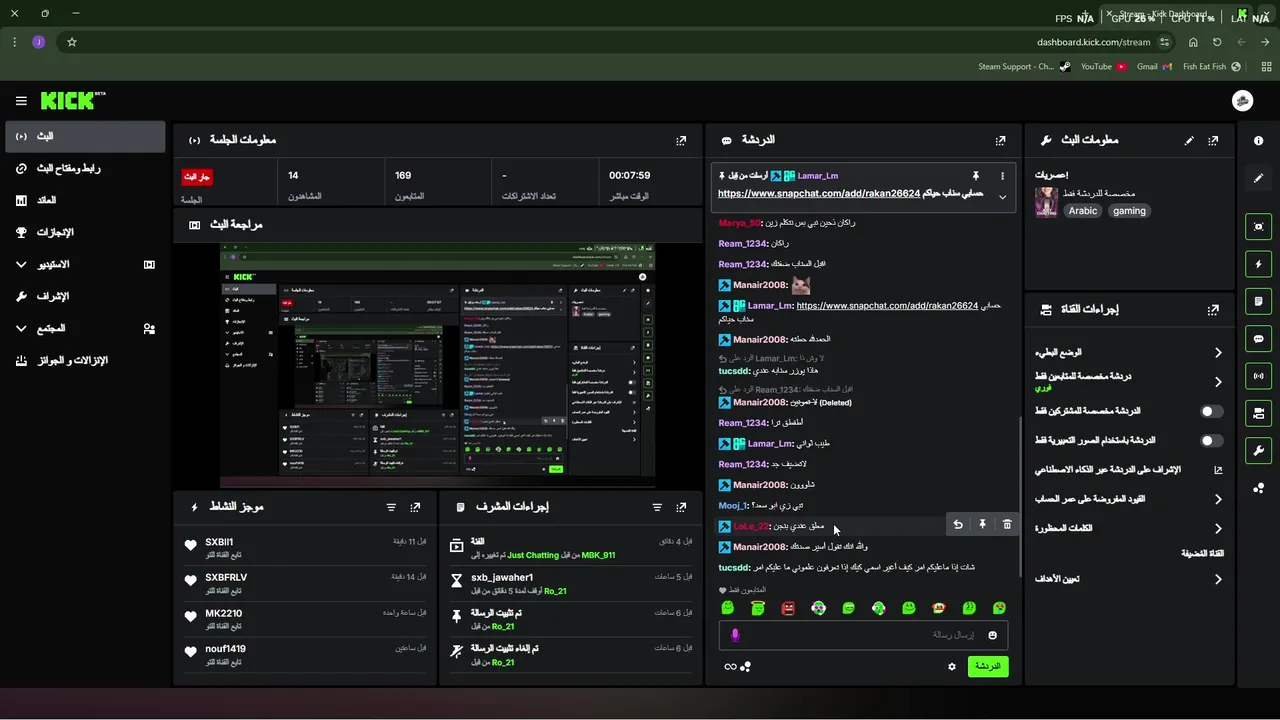
Task: Bookmark this page with the star icon
Action: [x=72, y=42]
